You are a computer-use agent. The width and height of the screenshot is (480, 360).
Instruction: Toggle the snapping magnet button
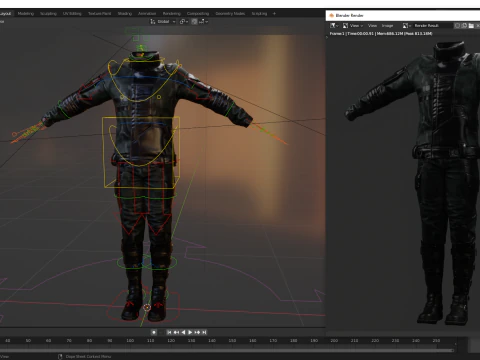pyautogui.click(x=194, y=22)
